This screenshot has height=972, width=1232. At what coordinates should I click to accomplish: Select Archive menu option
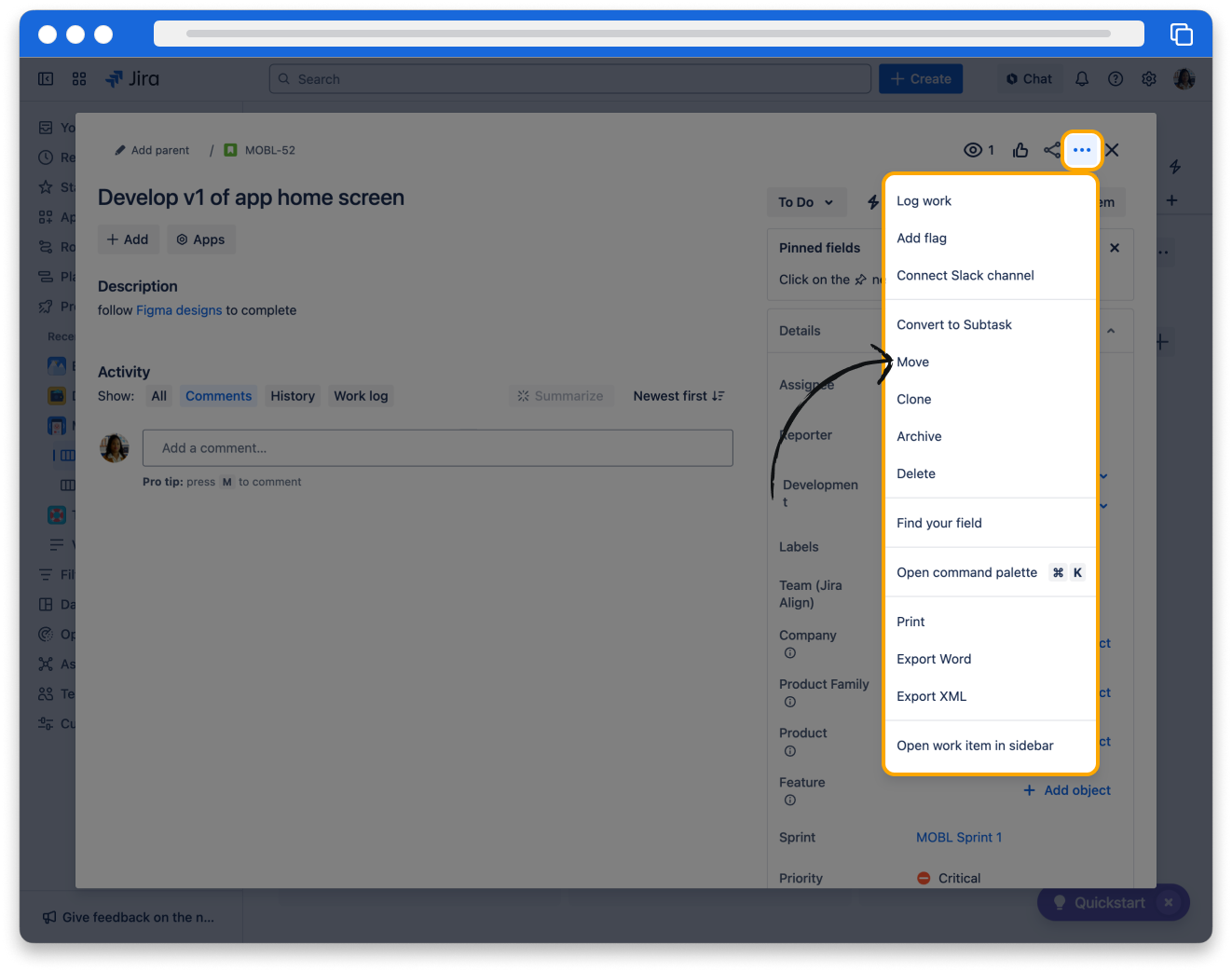pos(990,437)
